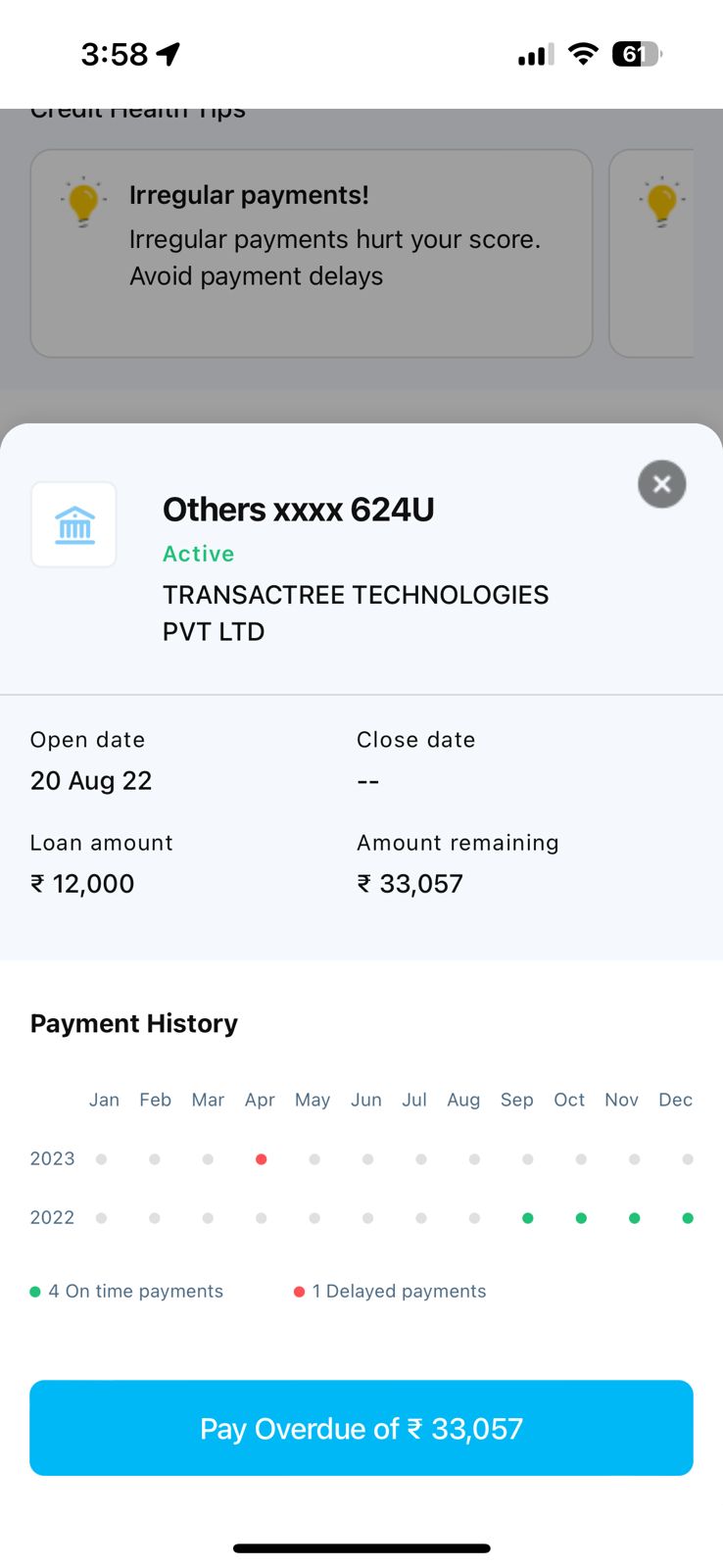Close the loan details sheet

(x=662, y=484)
